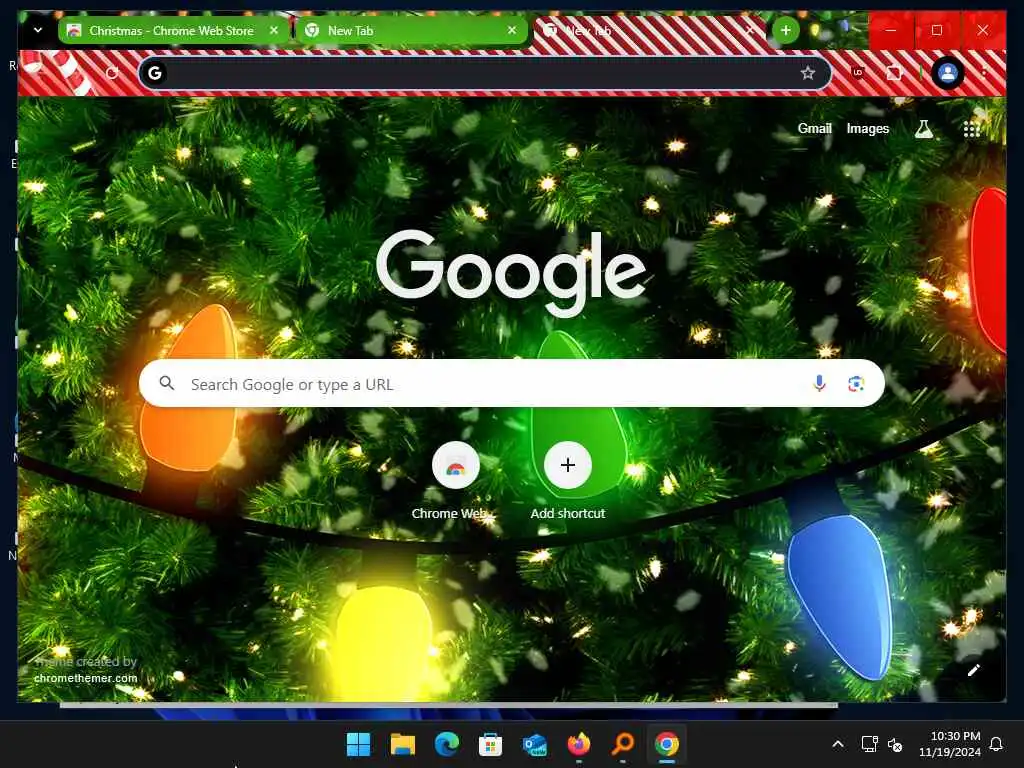The height and width of the screenshot is (768, 1024).
Task: Select the green New Tab tab
Action: tap(411, 30)
